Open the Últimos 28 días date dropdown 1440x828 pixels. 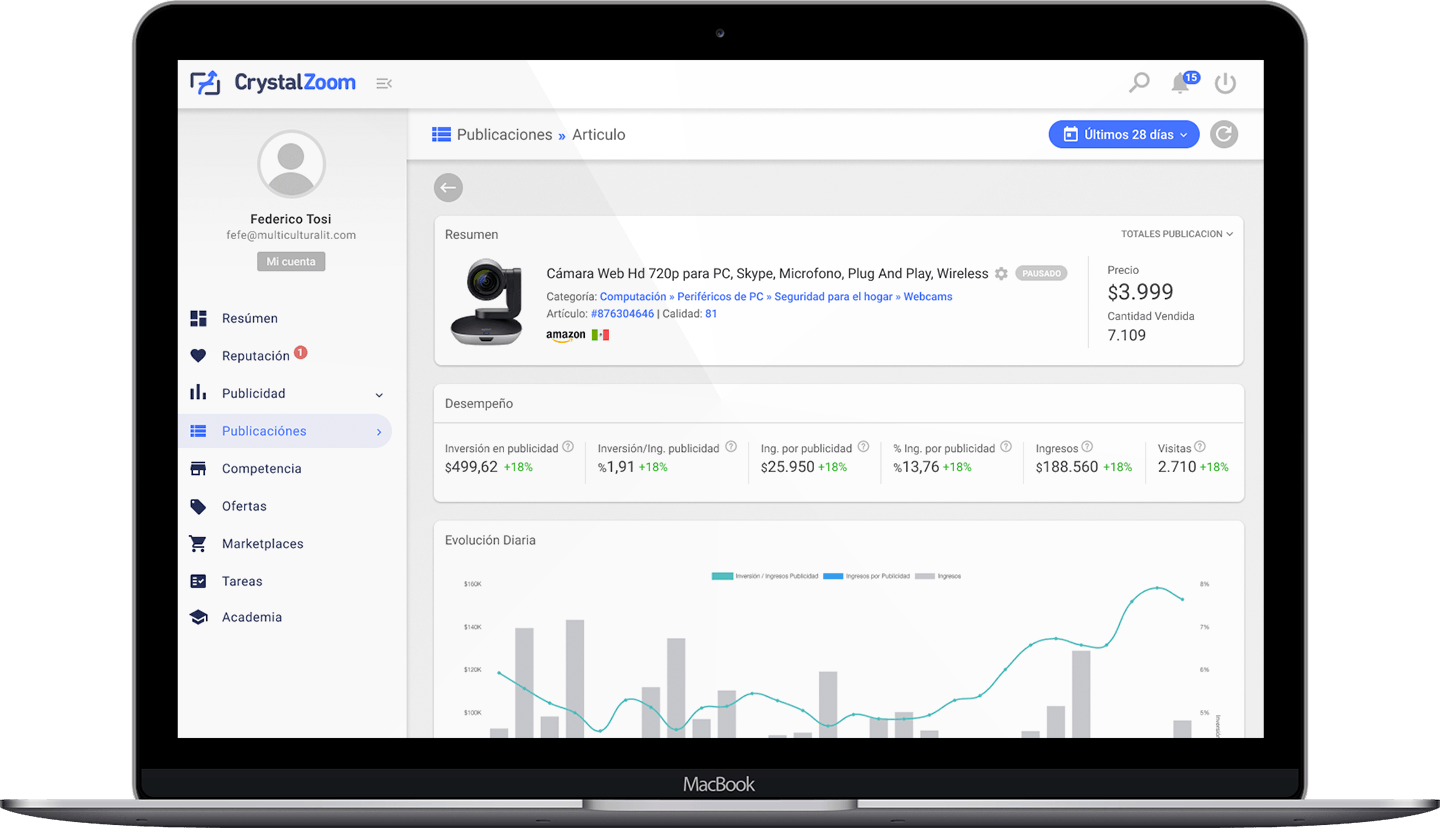(x=1123, y=134)
